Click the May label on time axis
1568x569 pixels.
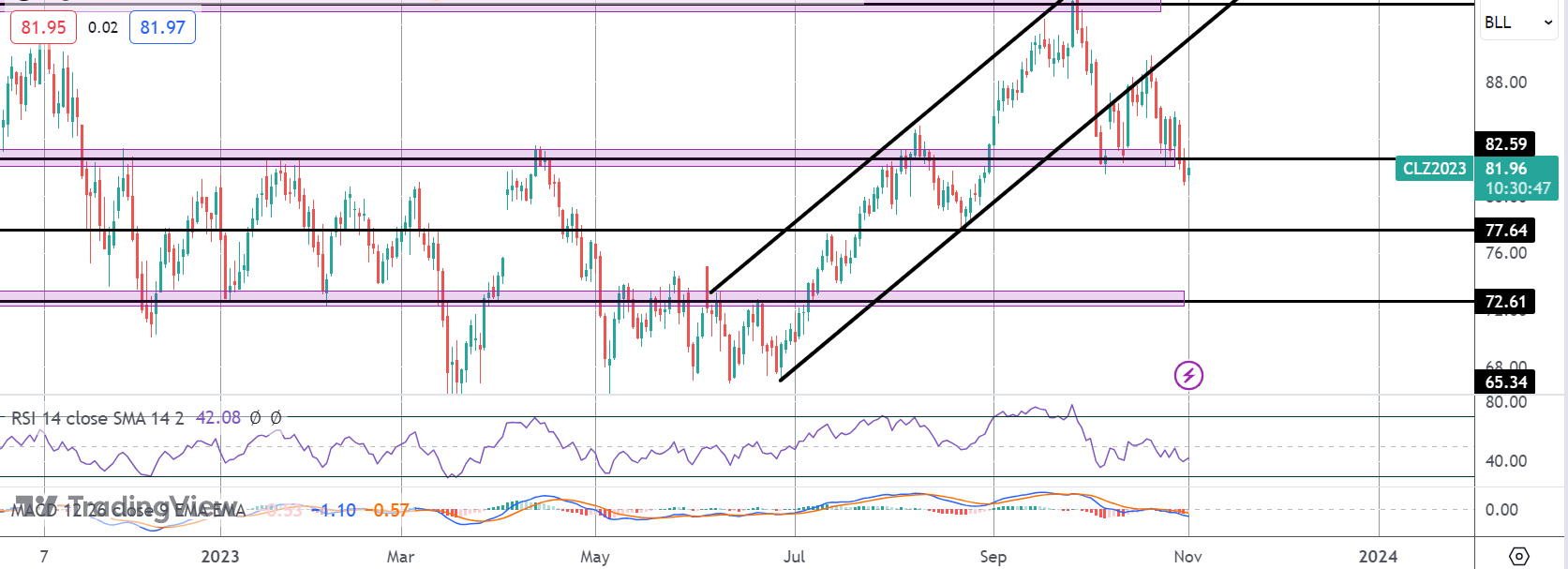coord(595,557)
